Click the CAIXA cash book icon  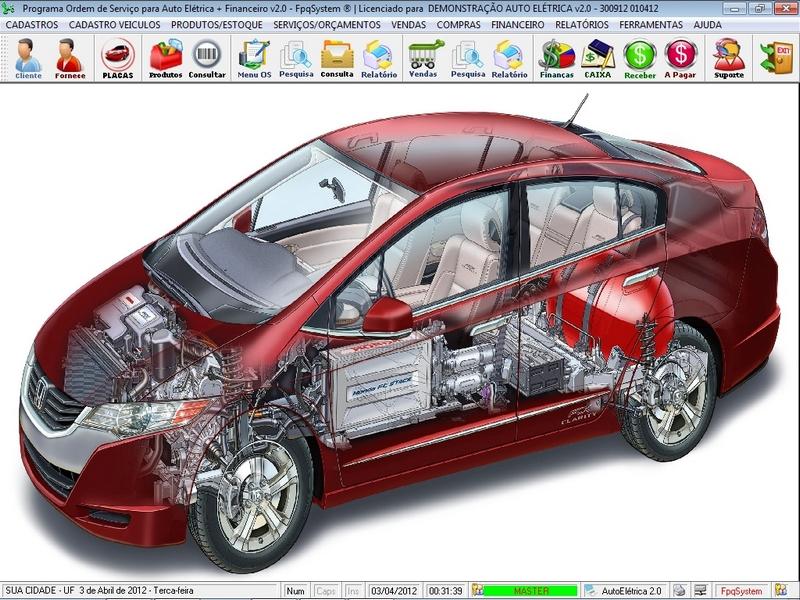[x=597, y=58]
